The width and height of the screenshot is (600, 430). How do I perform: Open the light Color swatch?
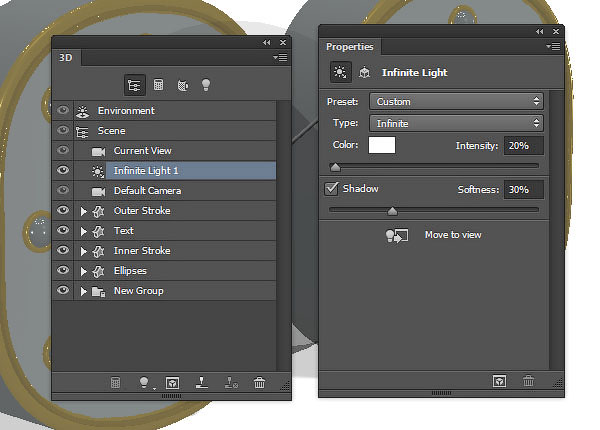pos(382,145)
